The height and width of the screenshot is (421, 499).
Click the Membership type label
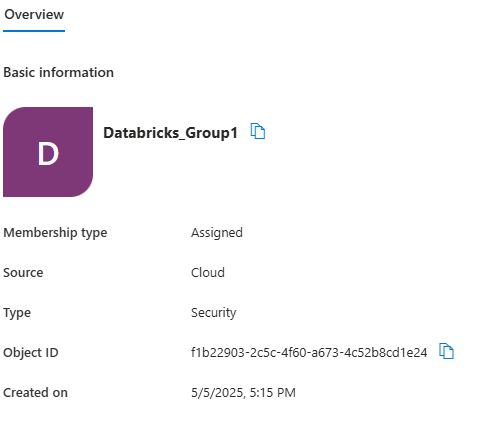[x=55, y=233]
